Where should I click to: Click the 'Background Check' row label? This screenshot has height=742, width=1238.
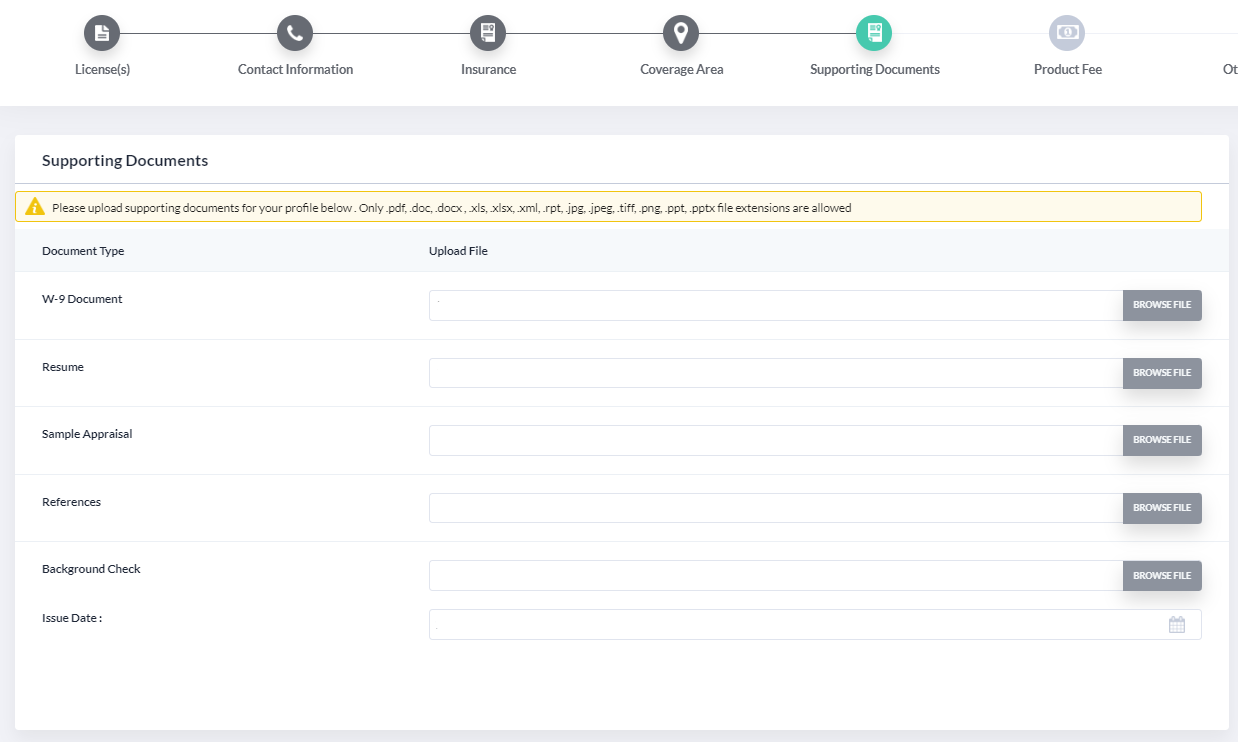[x=91, y=569]
